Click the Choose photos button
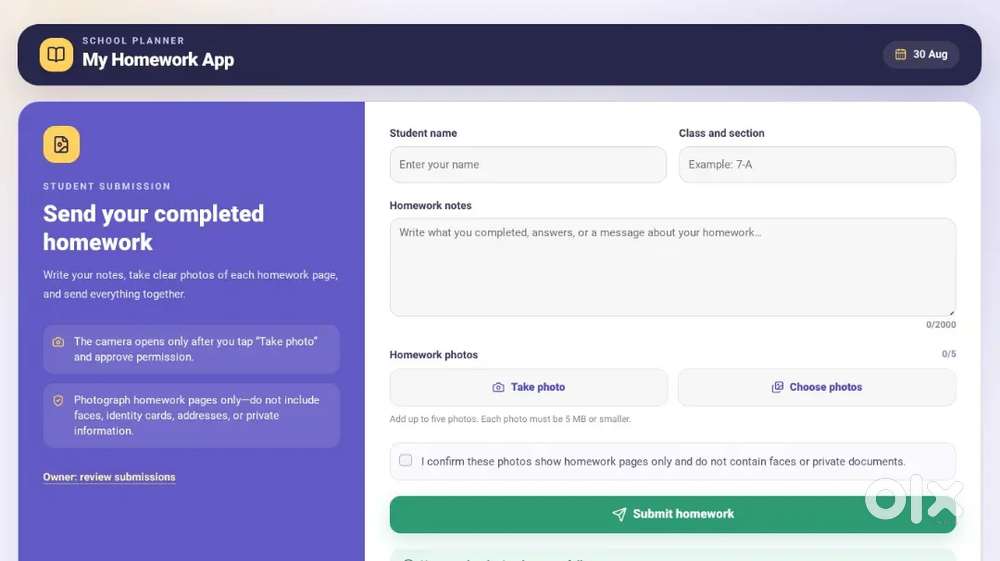Viewport: 1000px width, 561px height. pyautogui.click(x=817, y=387)
